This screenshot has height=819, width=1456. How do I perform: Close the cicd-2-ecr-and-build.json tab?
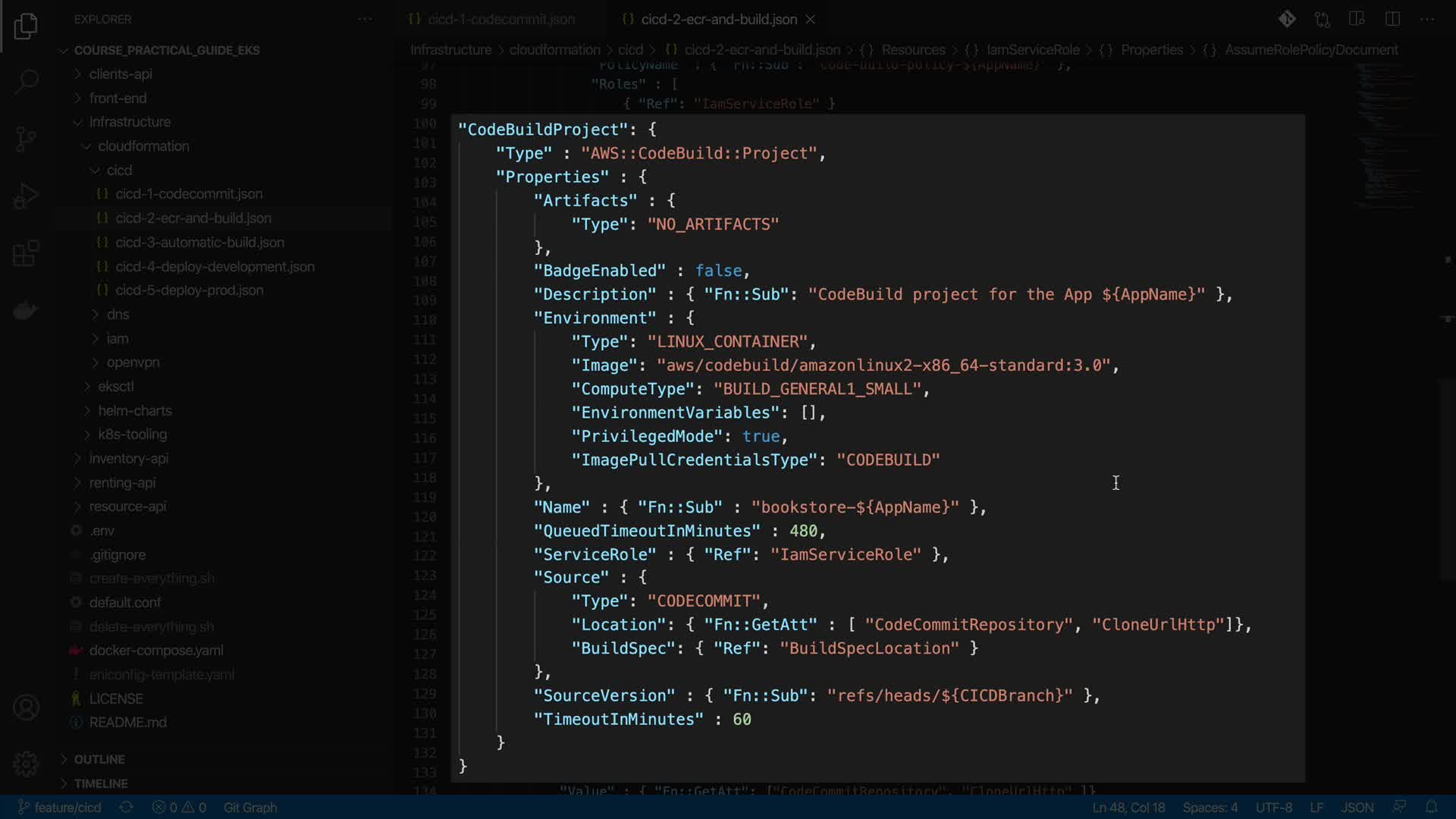pos(811,19)
